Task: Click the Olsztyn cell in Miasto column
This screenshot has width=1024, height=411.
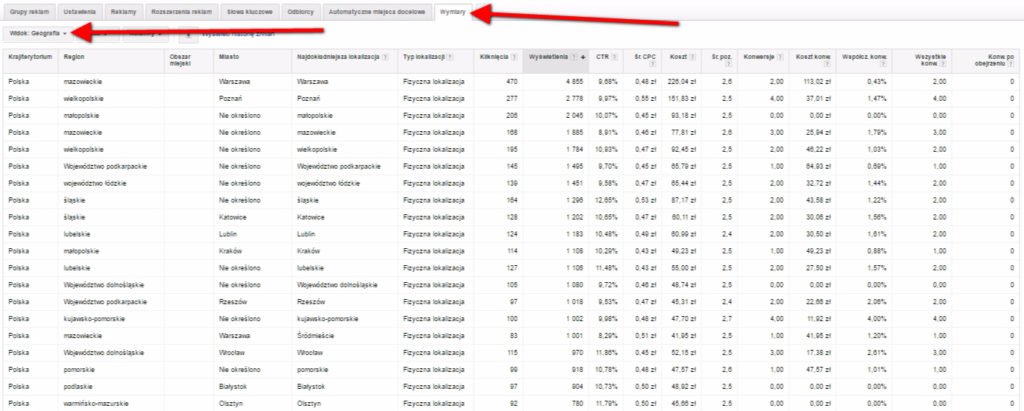Action: [231, 404]
